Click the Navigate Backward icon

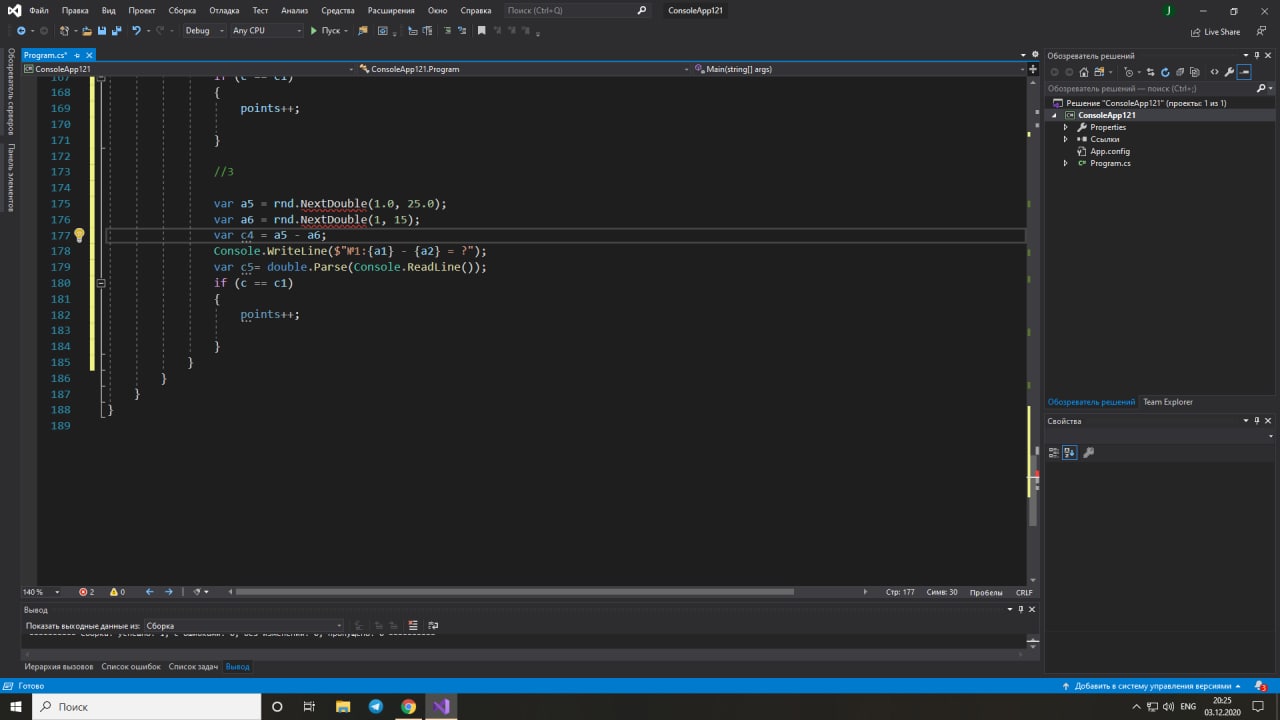point(21,31)
